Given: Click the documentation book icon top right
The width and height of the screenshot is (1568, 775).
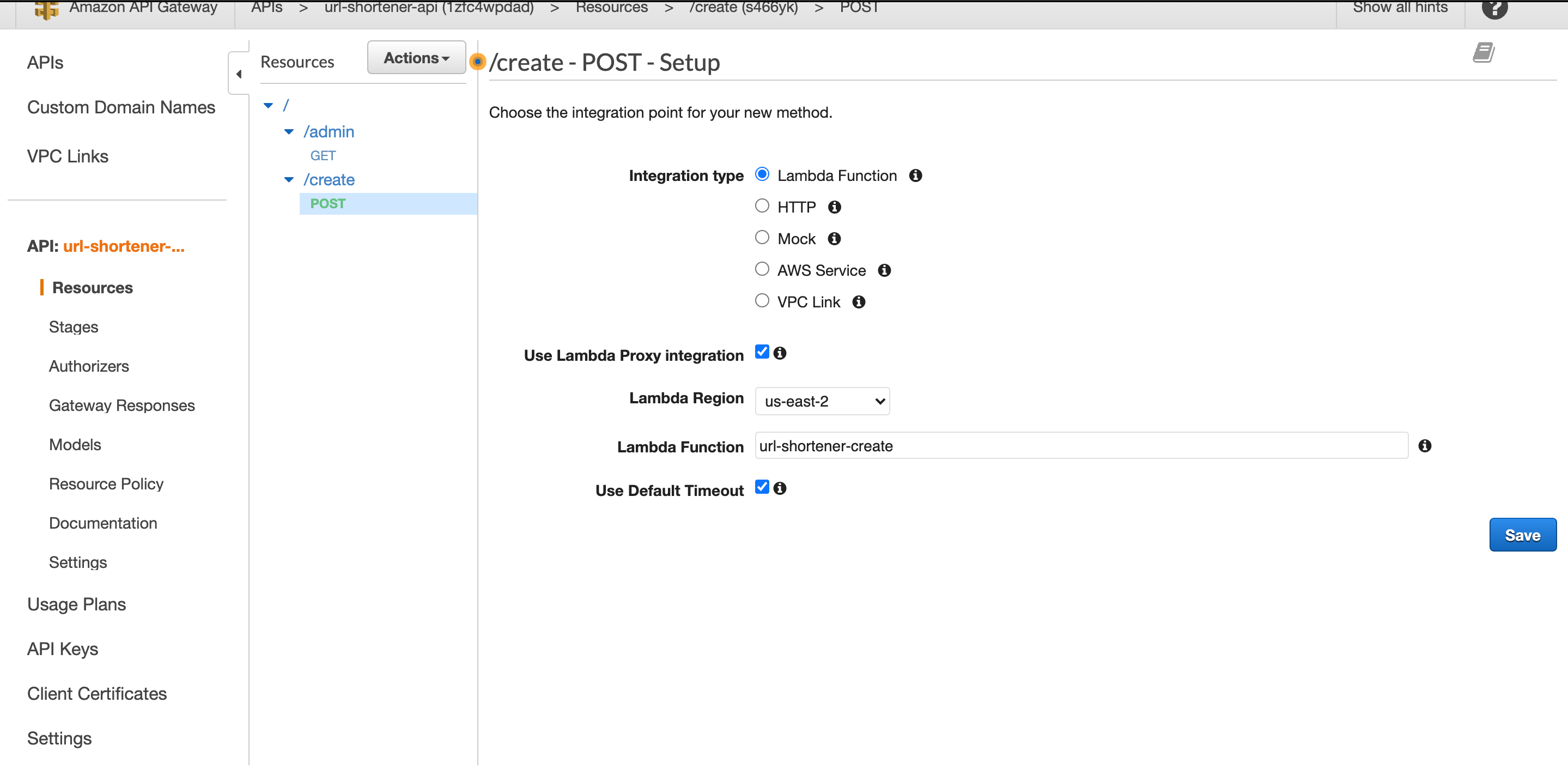Looking at the screenshot, I should pyautogui.click(x=1484, y=52).
